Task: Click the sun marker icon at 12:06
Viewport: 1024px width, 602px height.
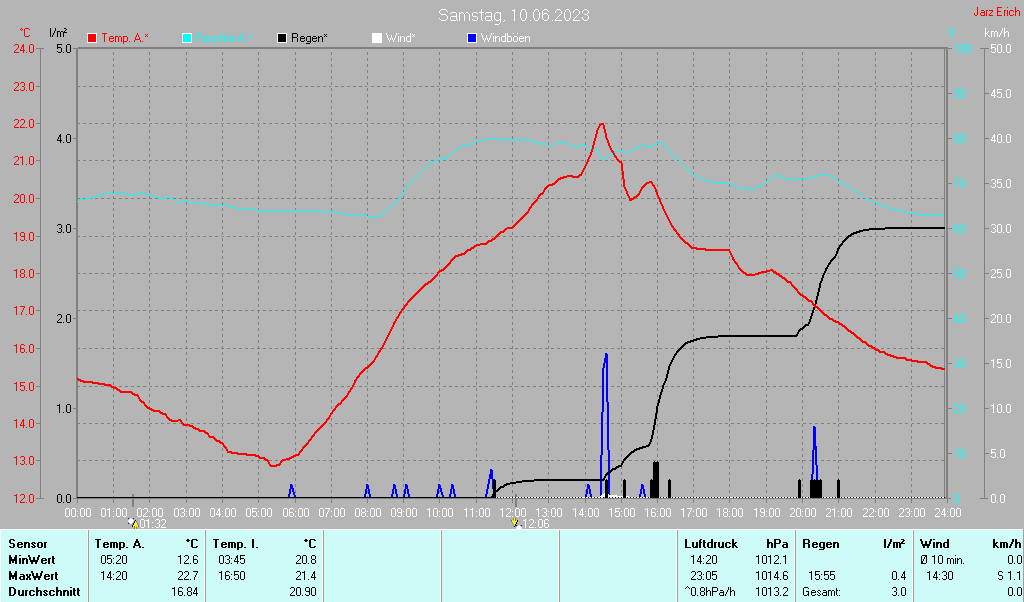Action: (x=515, y=523)
